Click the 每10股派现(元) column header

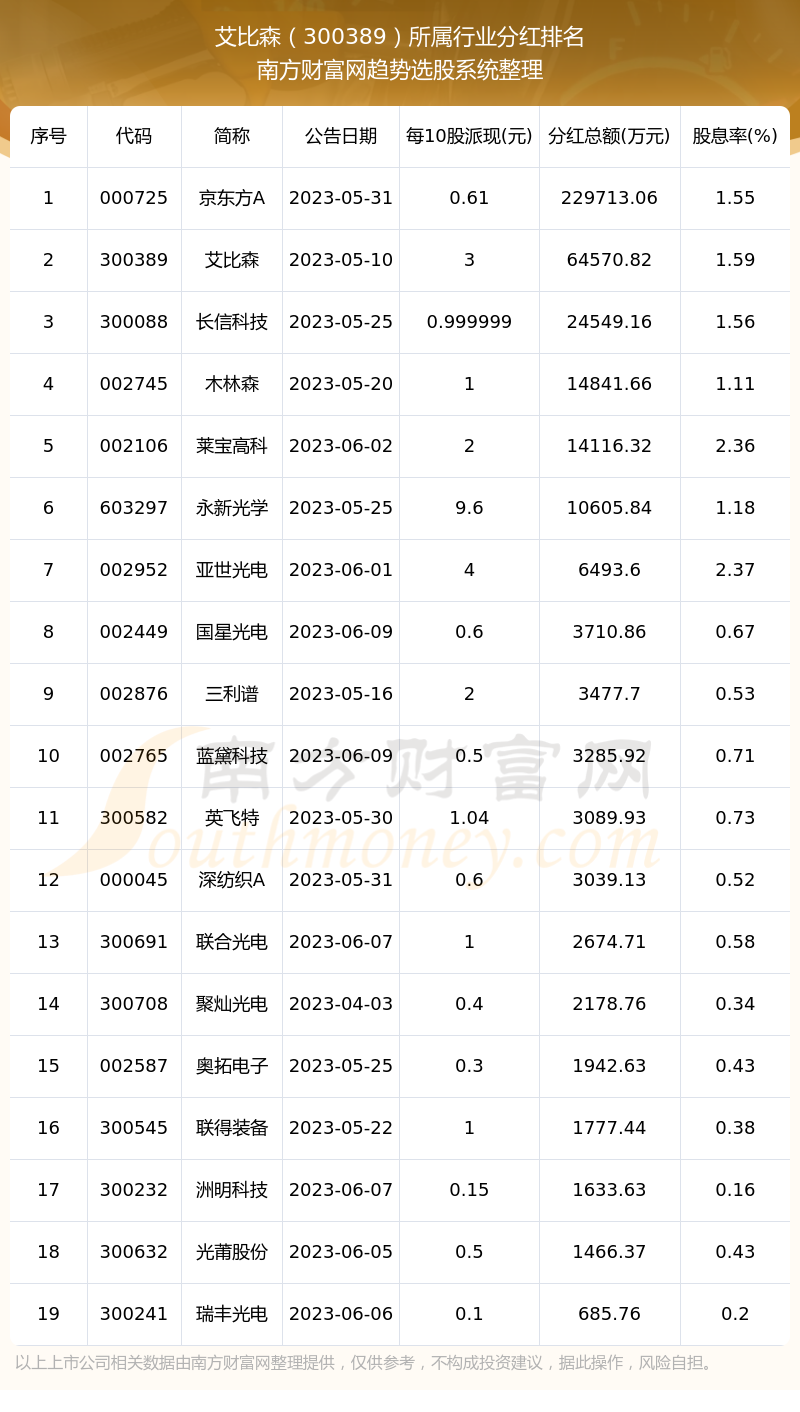click(469, 136)
